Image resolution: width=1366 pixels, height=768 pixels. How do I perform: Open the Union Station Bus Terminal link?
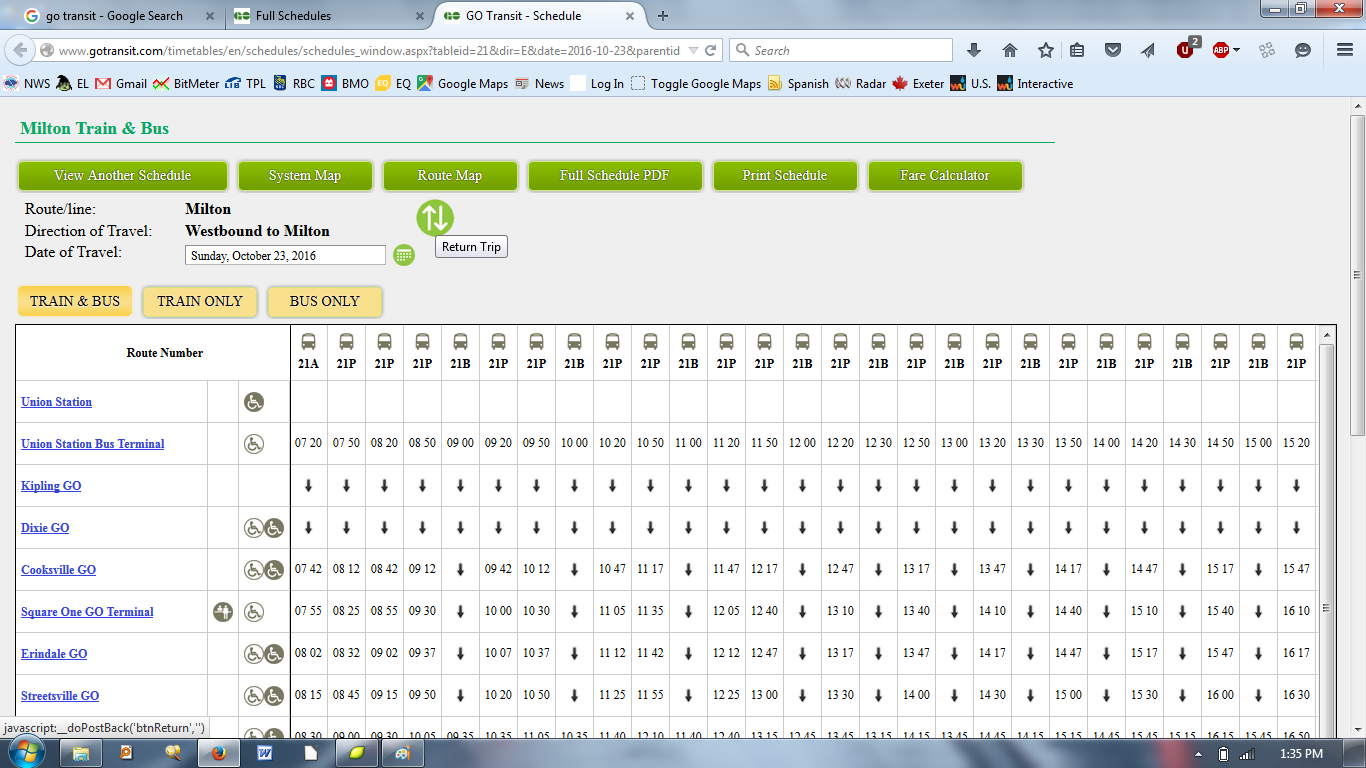(x=93, y=444)
